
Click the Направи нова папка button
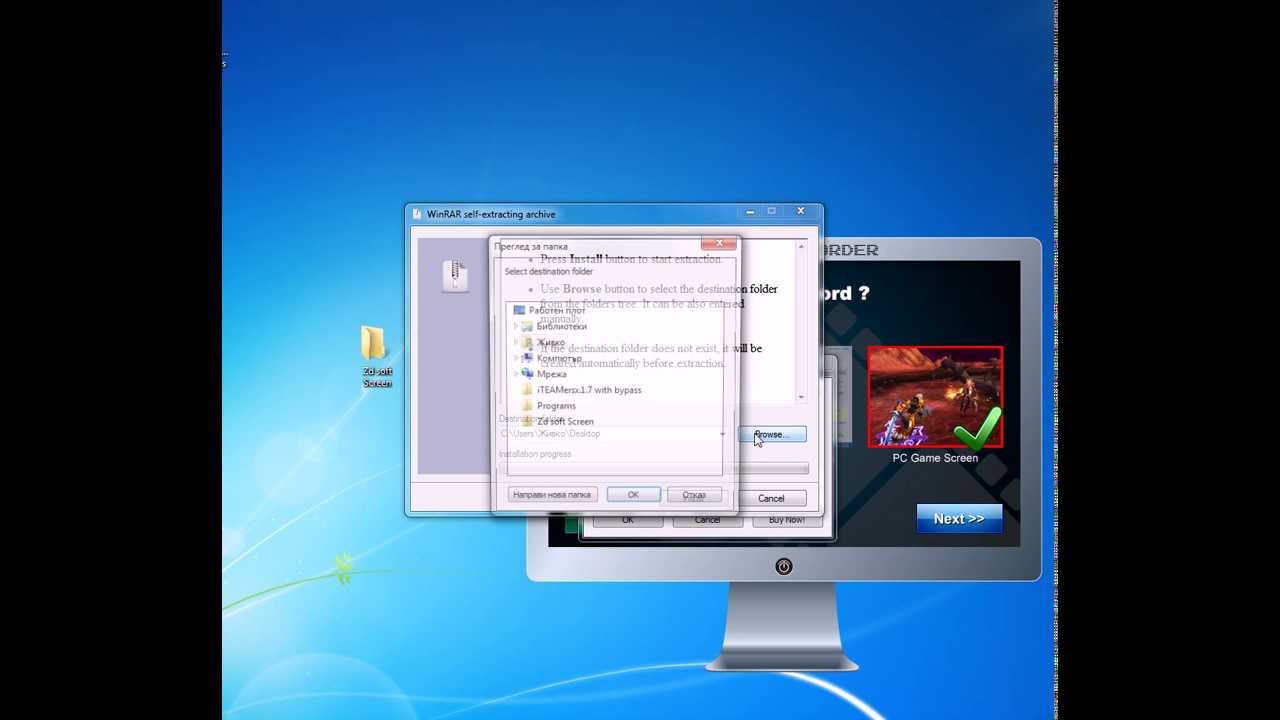tap(552, 495)
